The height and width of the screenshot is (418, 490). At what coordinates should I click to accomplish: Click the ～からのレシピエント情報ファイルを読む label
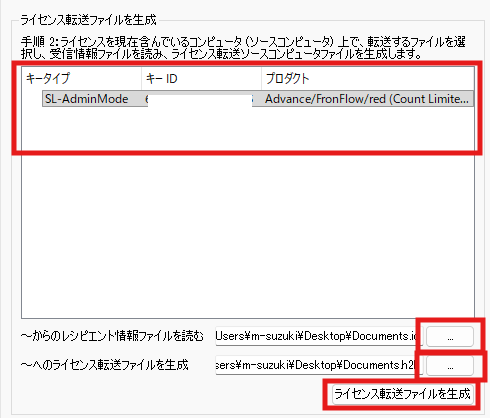[112, 336]
